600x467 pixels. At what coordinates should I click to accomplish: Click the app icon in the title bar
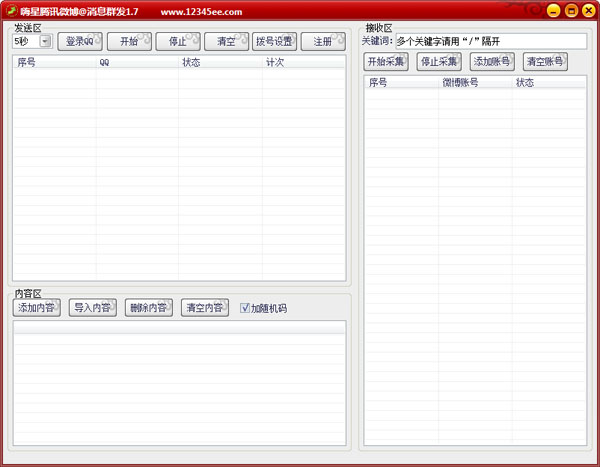[x=11, y=12]
